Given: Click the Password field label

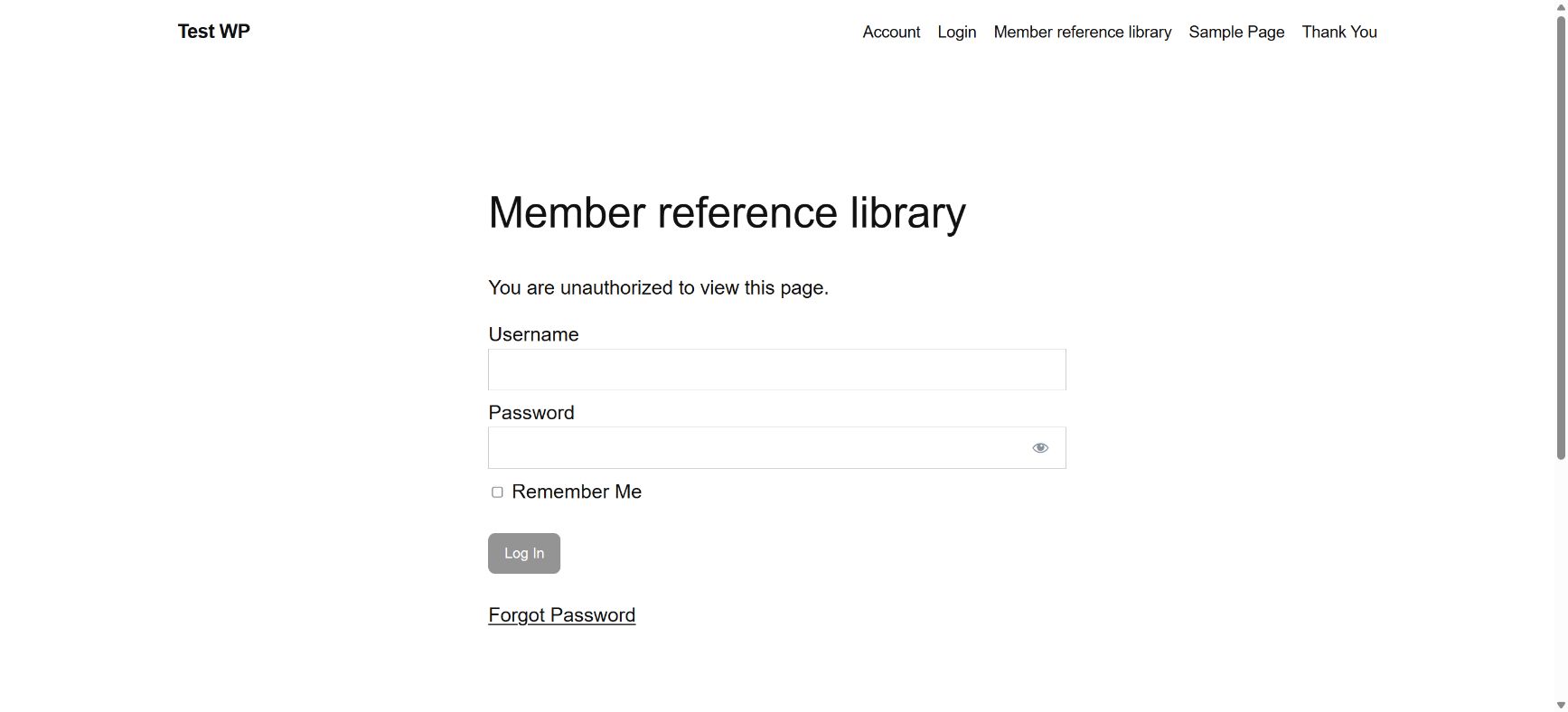Looking at the screenshot, I should tap(531, 413).
